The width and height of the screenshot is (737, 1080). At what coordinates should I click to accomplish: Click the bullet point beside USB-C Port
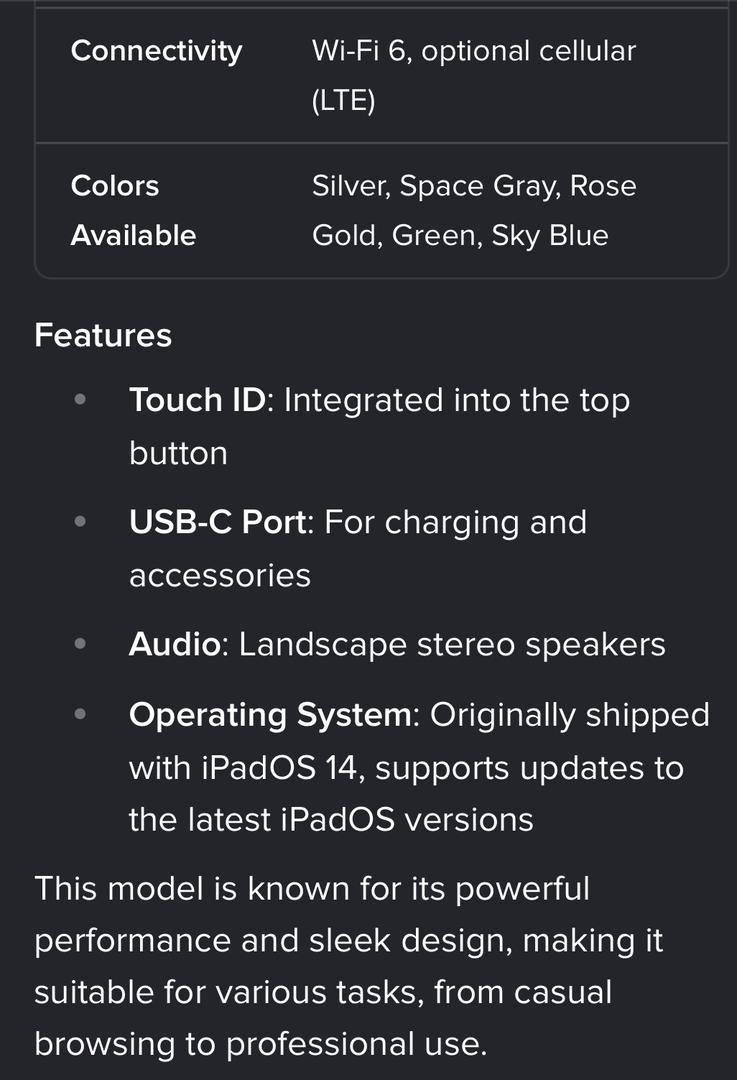pos(80,522)
